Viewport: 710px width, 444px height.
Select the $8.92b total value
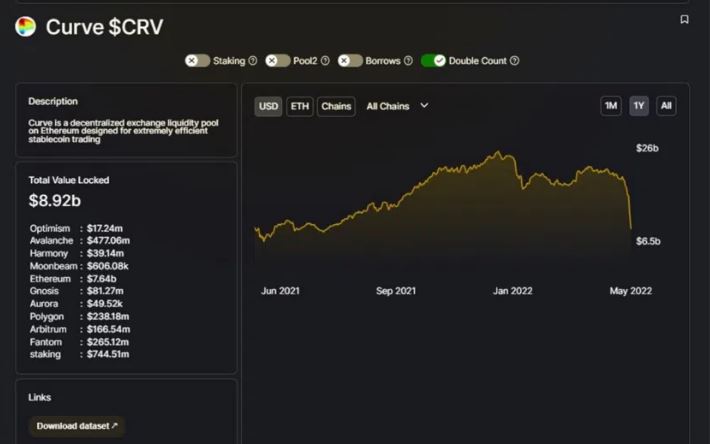(x=55, y=201)
